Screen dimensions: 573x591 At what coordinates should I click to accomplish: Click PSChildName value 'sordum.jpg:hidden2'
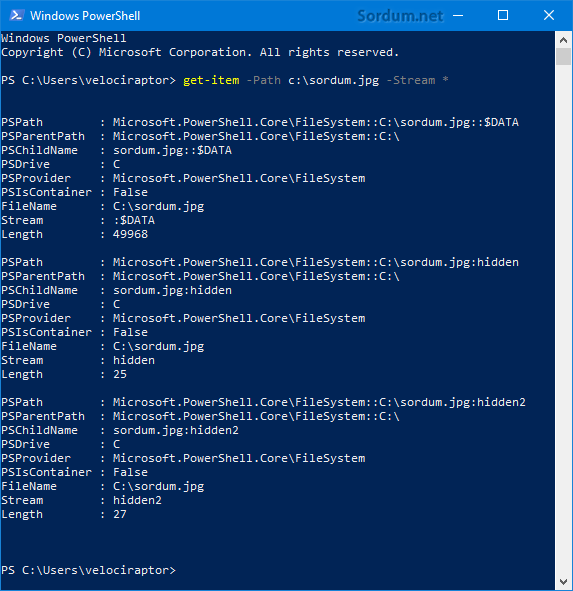pyautogui.click(x=176, y=430)
